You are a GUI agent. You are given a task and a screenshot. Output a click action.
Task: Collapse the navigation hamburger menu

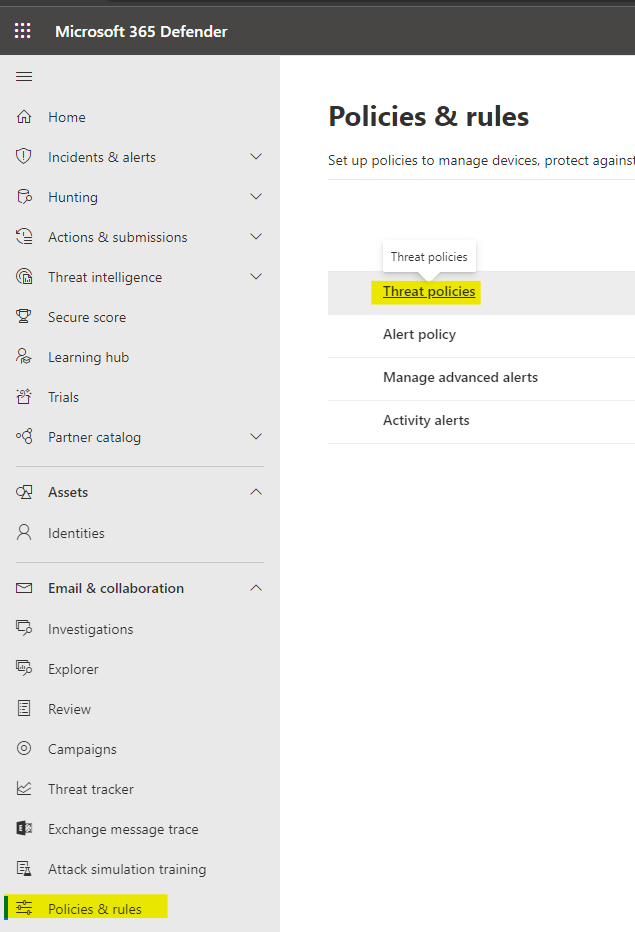click(24, 77)
